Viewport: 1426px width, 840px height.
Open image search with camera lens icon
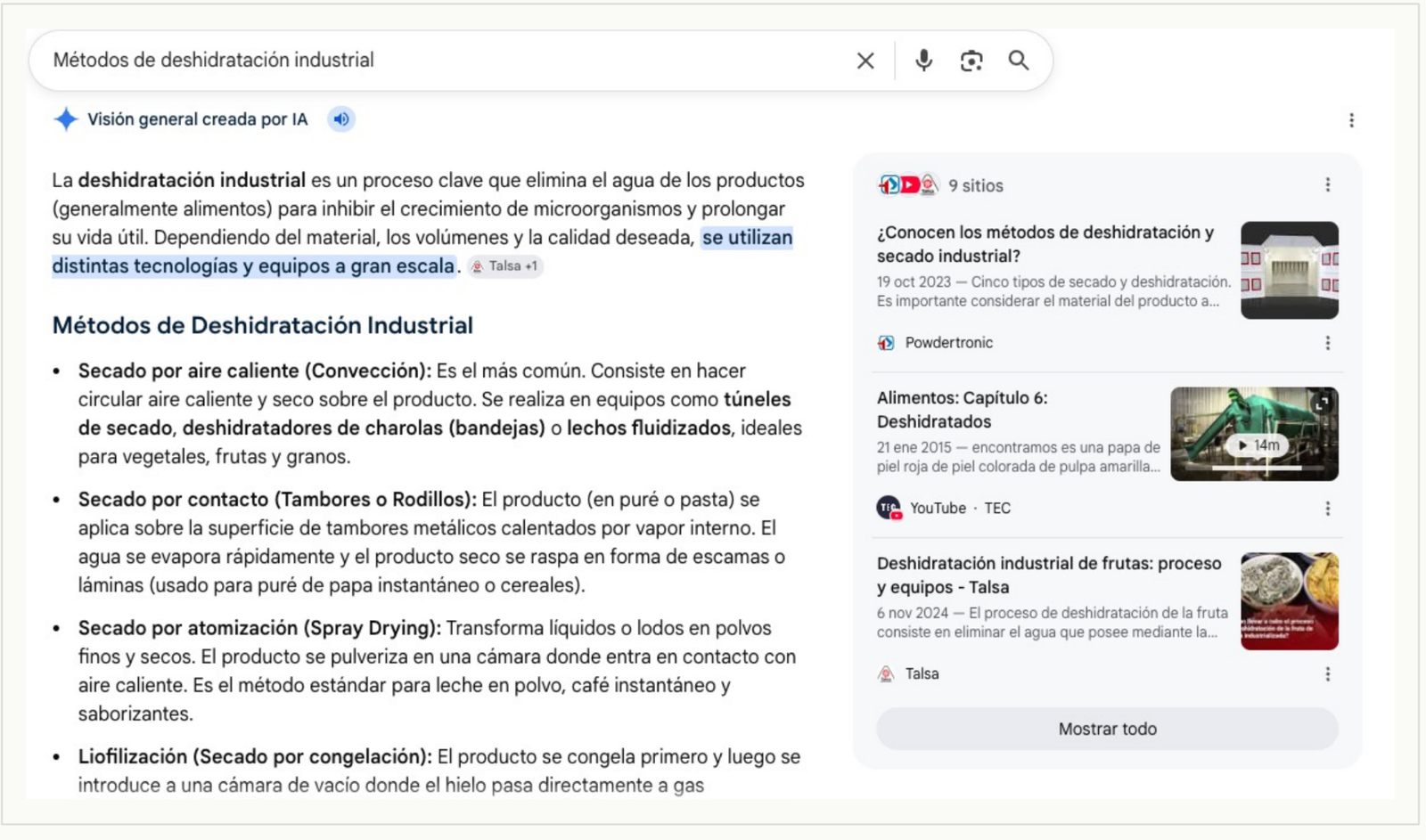(x=971, y=61)
